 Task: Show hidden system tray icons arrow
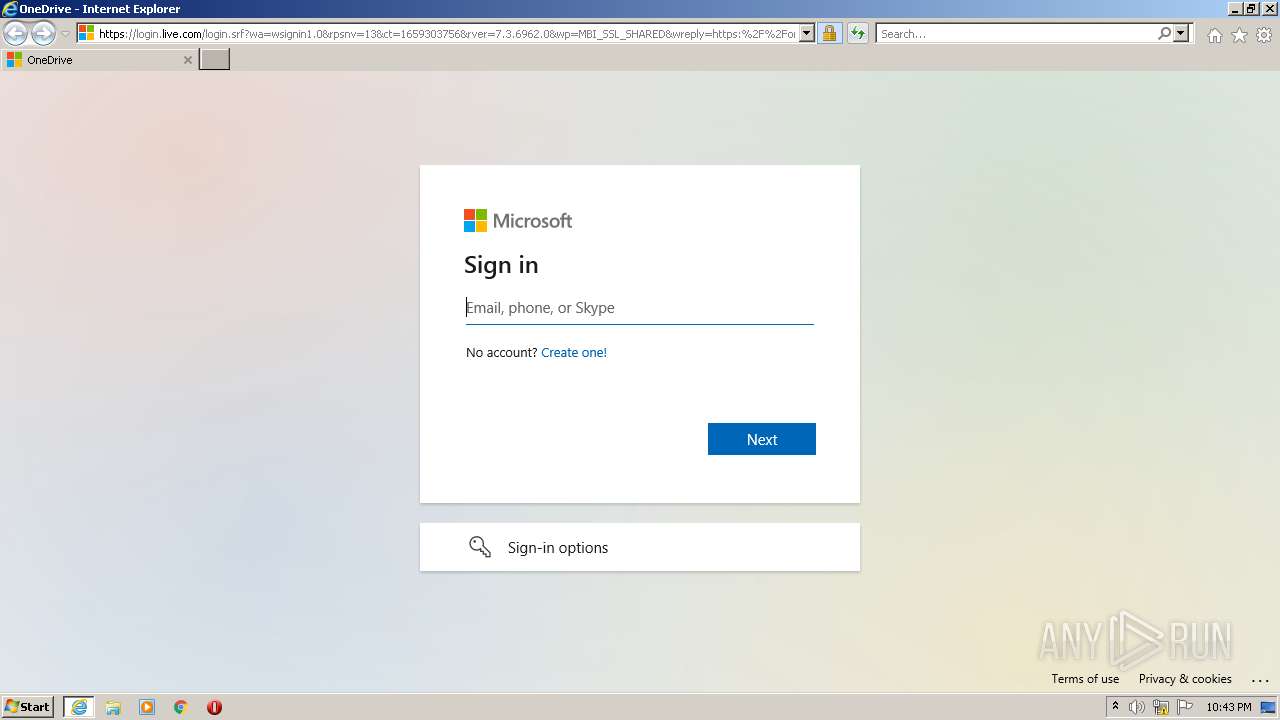click(x=1115, y=707)
